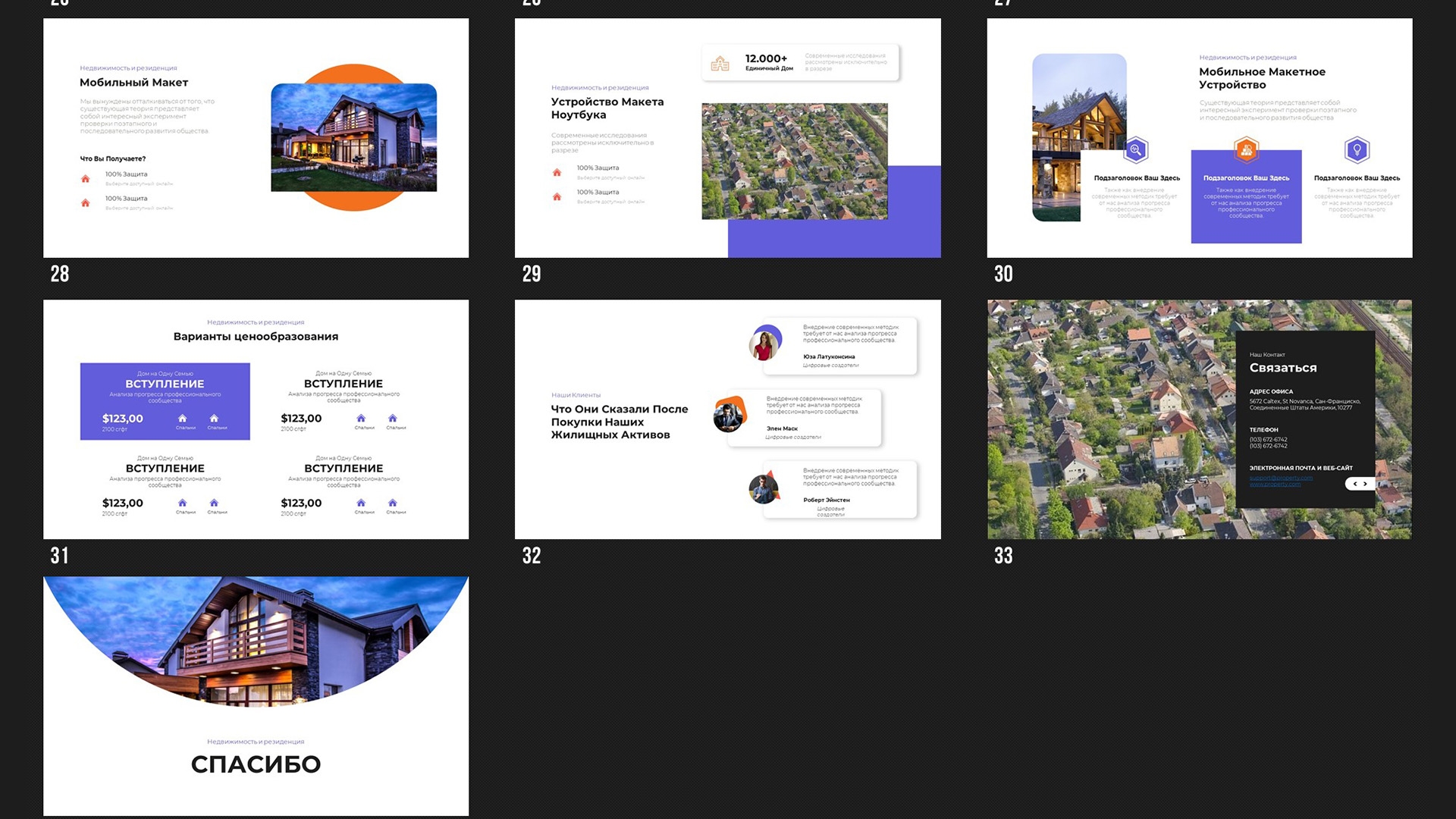The image size is (1456, 819).
Task: Select the 'Связаться' contact heading
Action: (x=1282, y=368)
